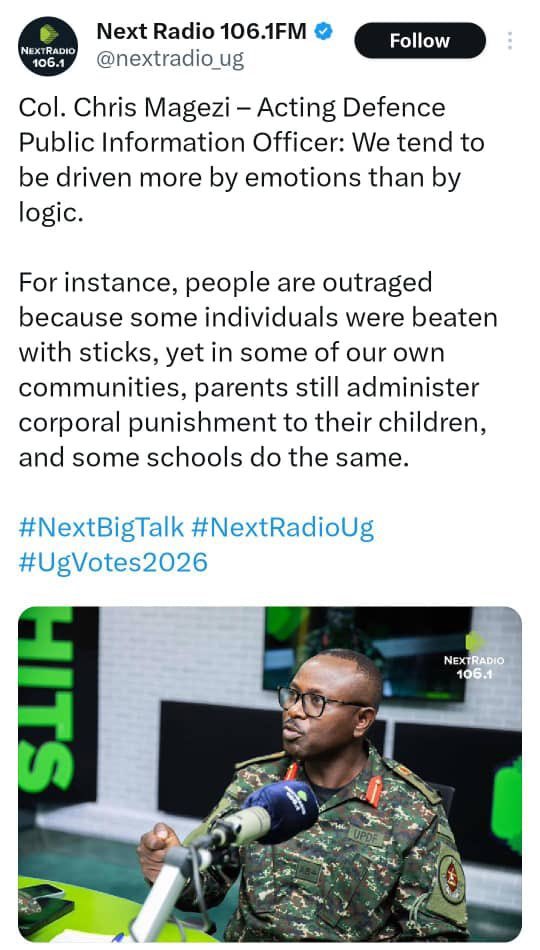Follow Next Radio 106.1FM
The height and width of the screenshot is (950, 540).
pyautogui.click(x=419, y=41)
